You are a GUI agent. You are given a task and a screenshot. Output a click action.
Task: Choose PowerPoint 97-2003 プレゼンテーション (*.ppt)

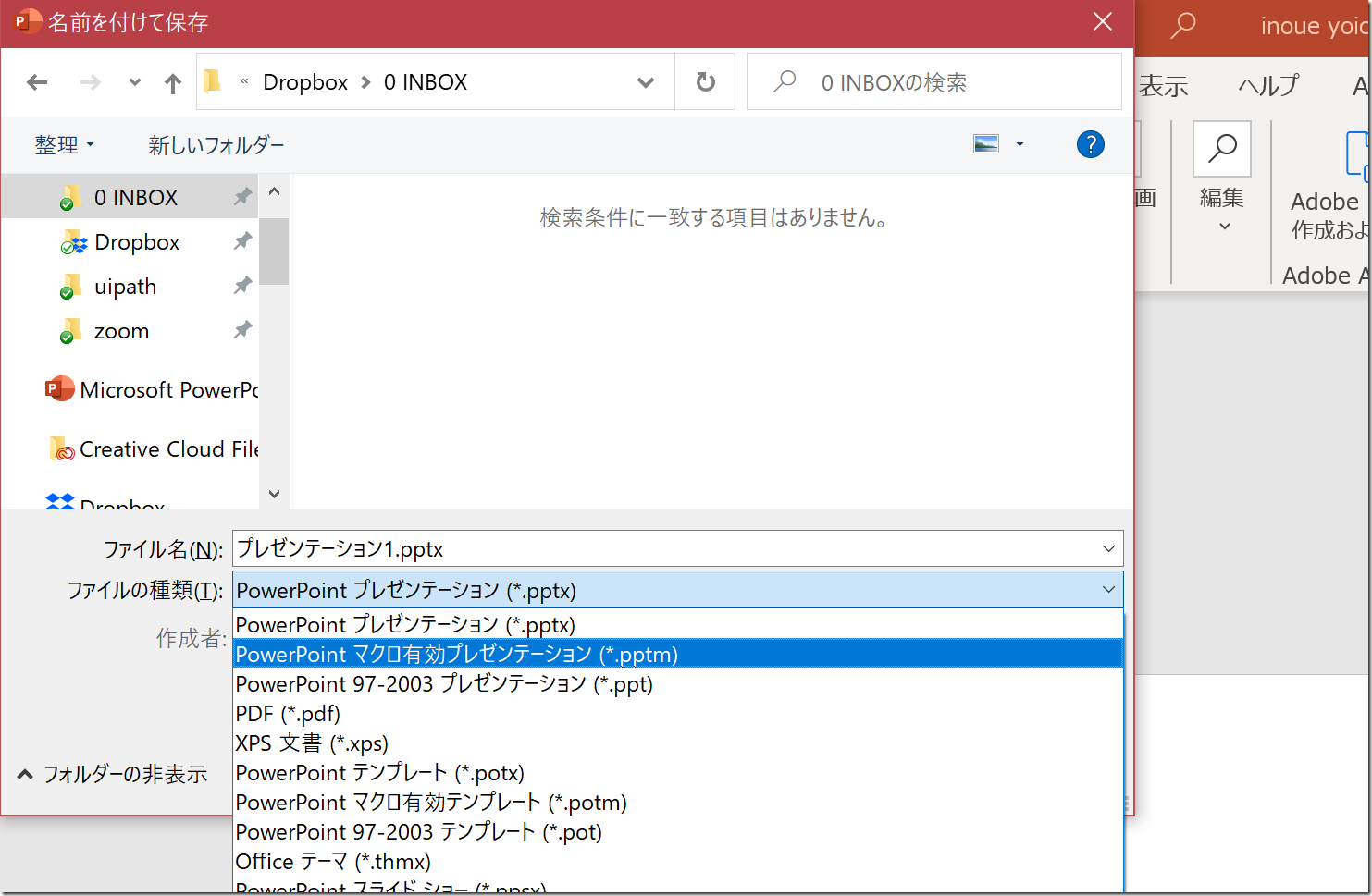pos(678,684)
